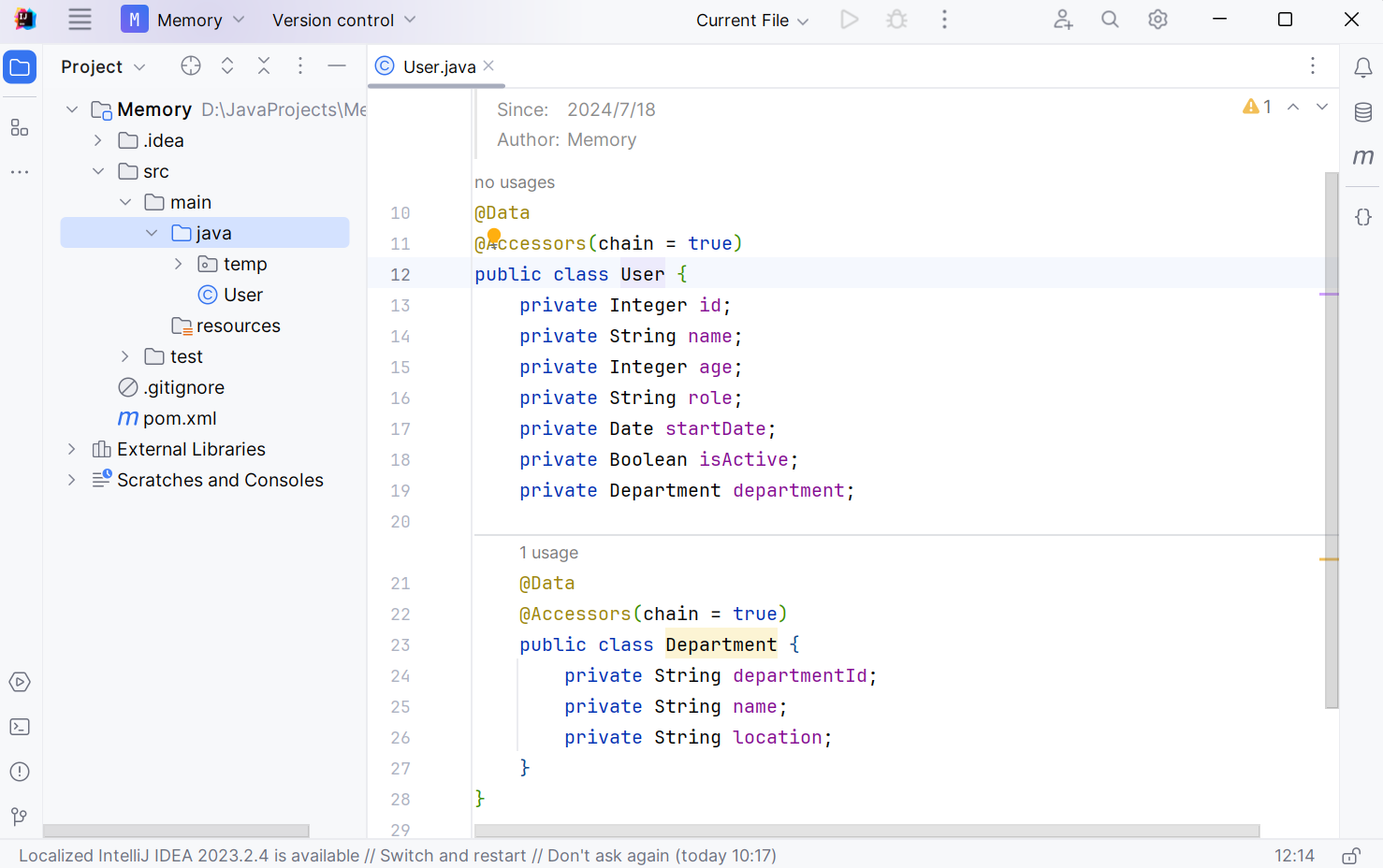The width and height of the screenshot is (1383, 868).
Task: Select opened file crosshair icon
Action: click(191, 65)
